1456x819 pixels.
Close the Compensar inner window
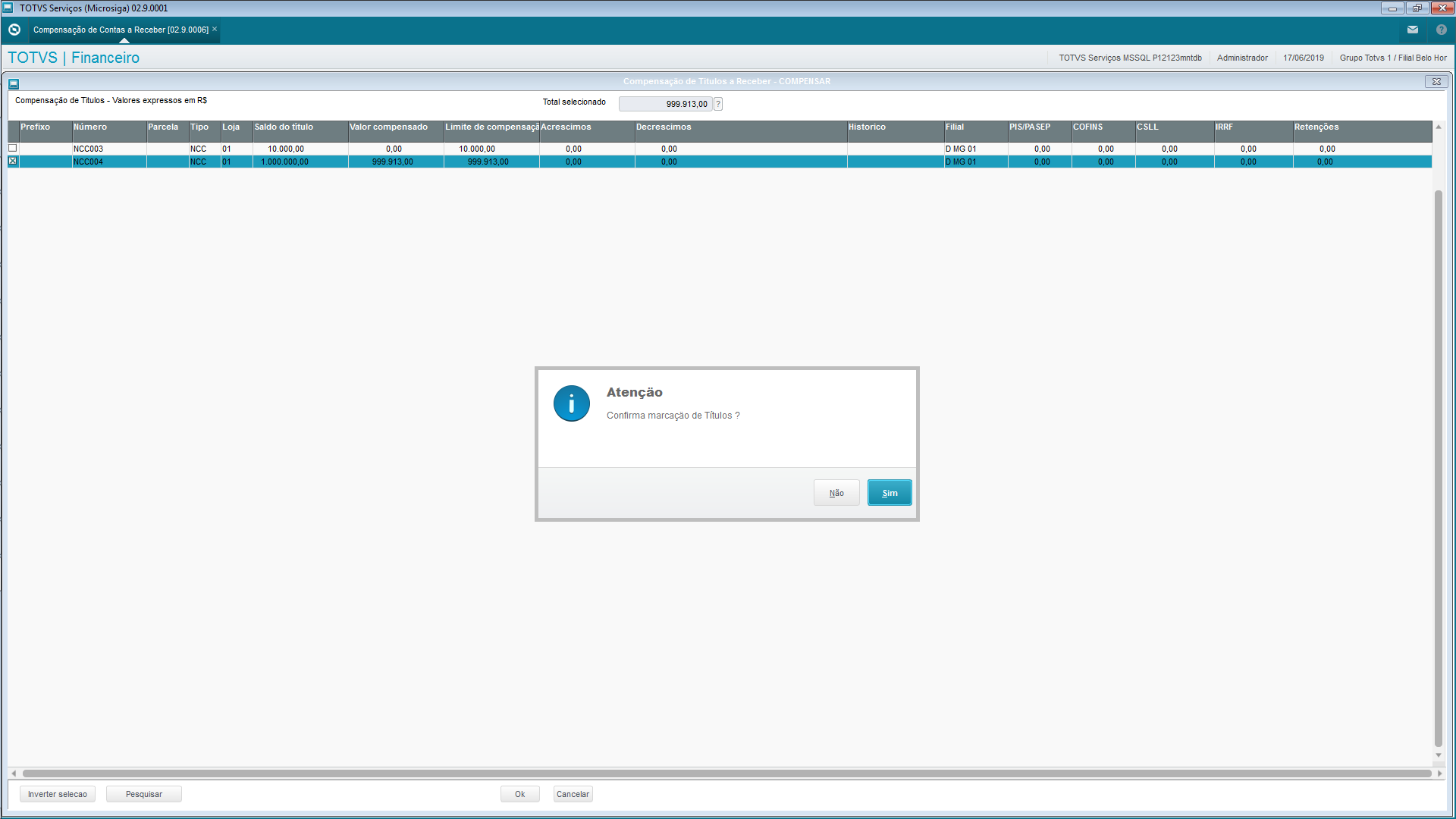1436,81
